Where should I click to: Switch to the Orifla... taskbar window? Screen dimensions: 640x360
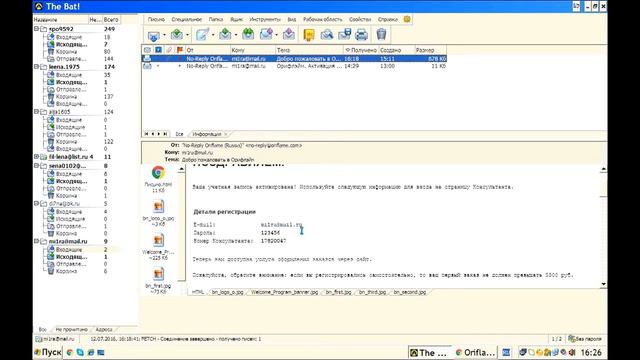(x=475, y=353)
